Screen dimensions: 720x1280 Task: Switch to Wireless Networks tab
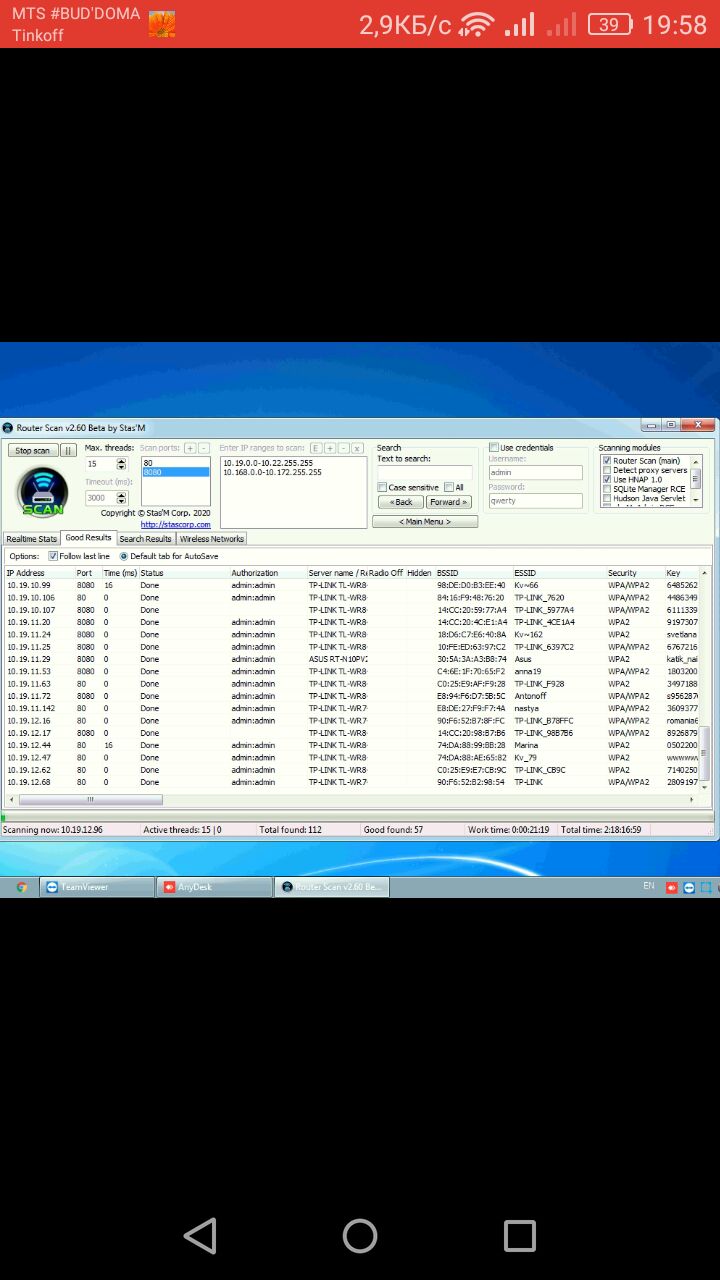point(212,539)
